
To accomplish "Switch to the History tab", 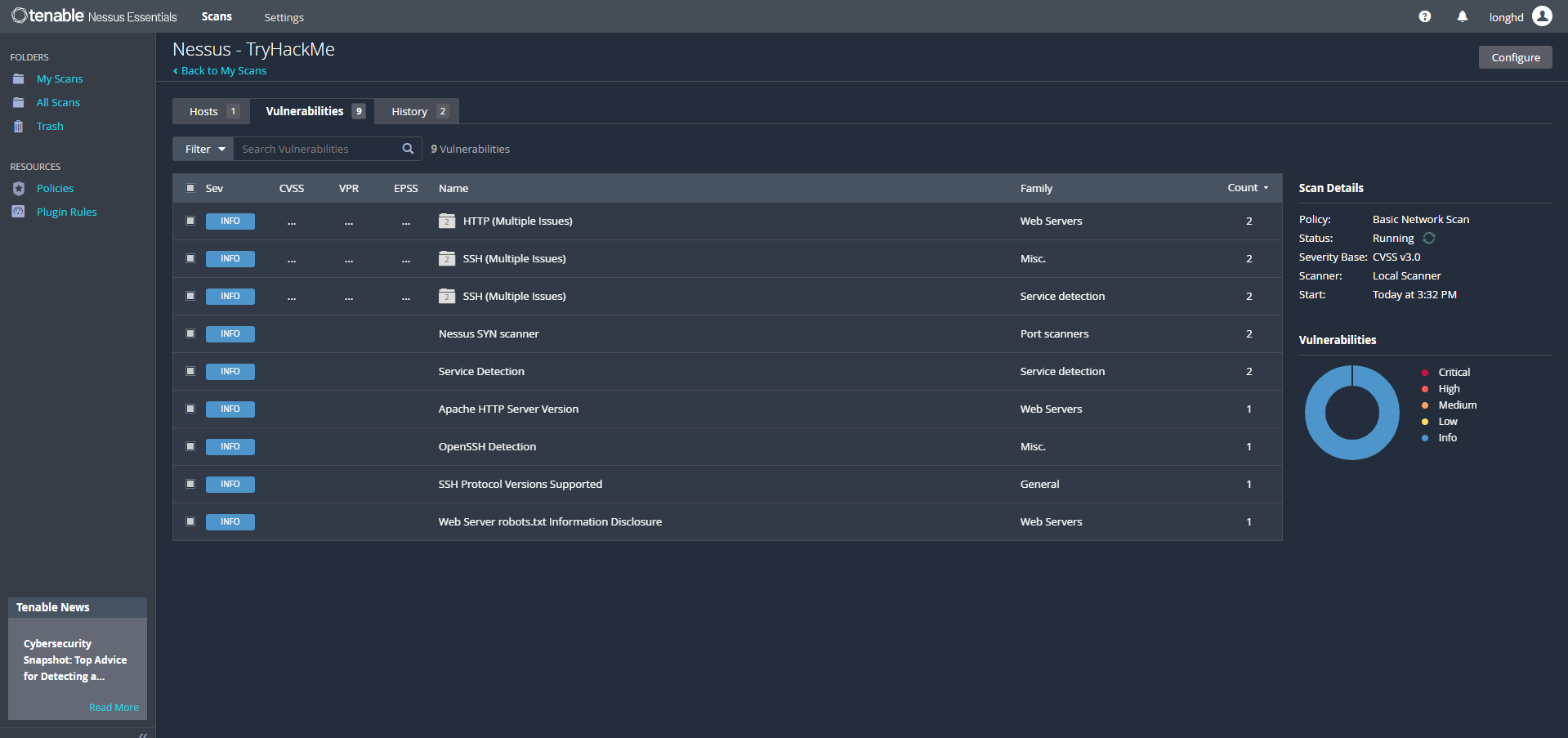I will click(418, 111).
